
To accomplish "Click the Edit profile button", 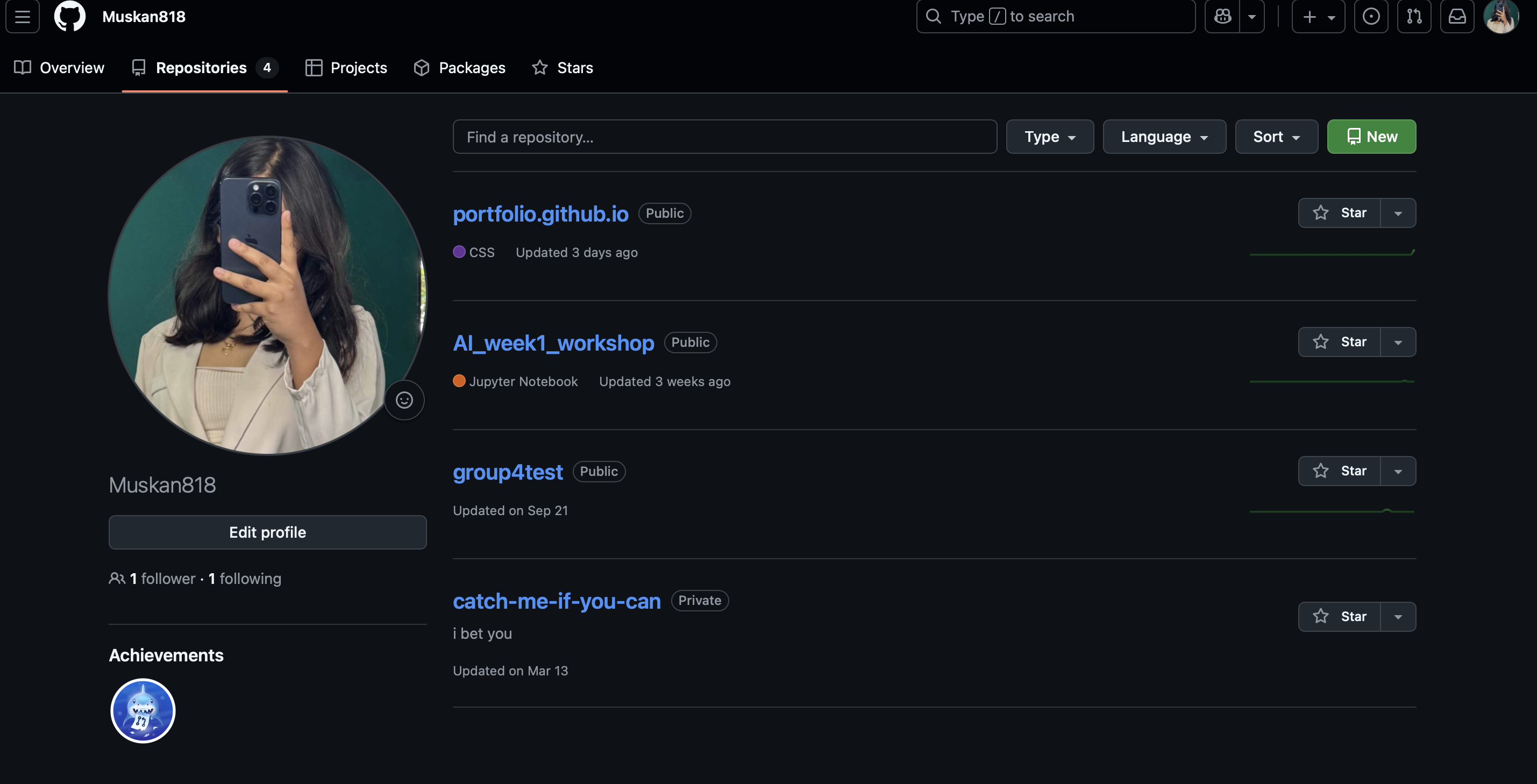I will [267, 532].
